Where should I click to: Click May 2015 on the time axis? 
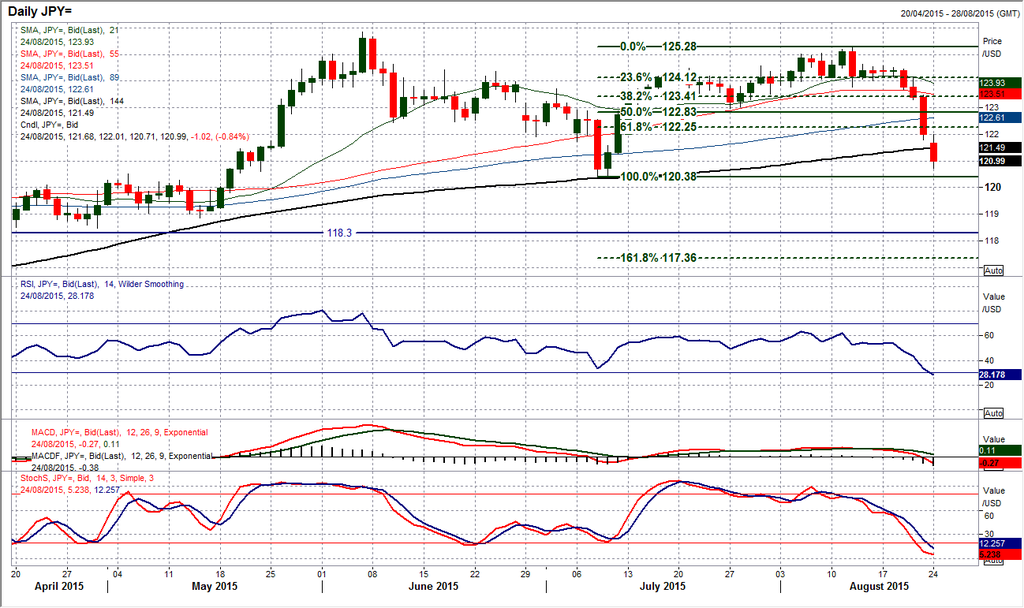pyautogui.click(x=215, y=586)
